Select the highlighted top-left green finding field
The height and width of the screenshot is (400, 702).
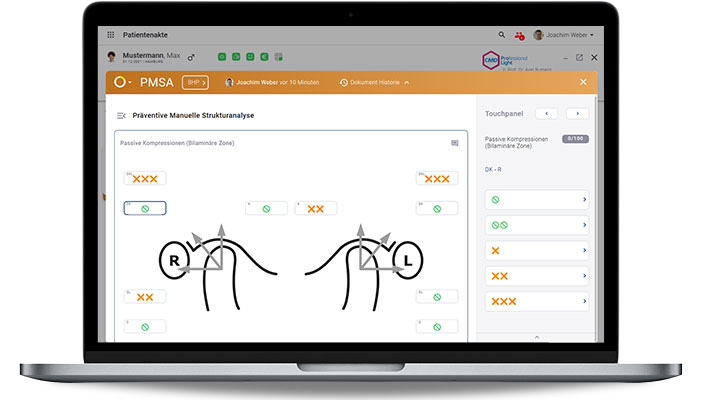click(x=145, y=208)
